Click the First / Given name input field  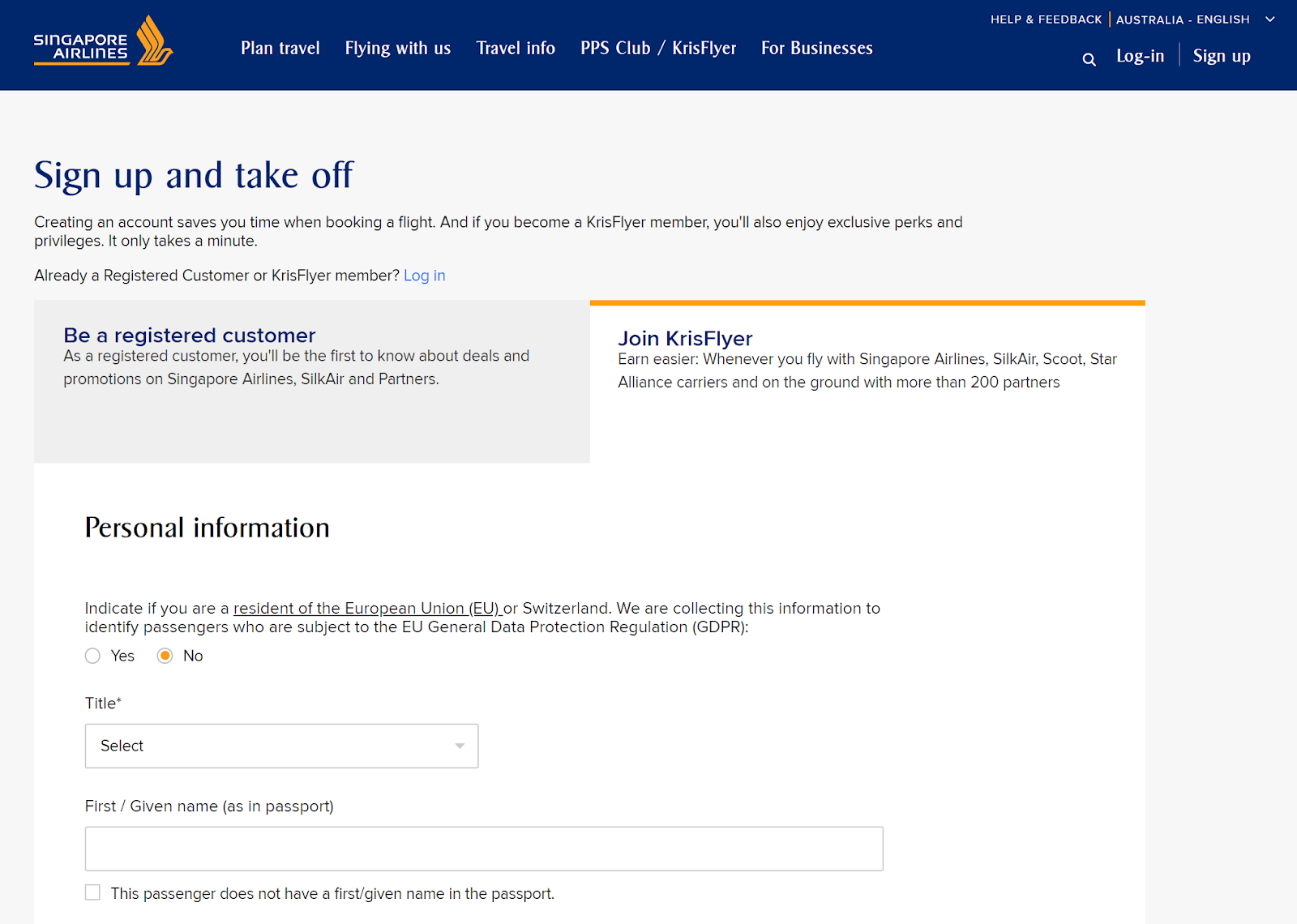[484, 849]
